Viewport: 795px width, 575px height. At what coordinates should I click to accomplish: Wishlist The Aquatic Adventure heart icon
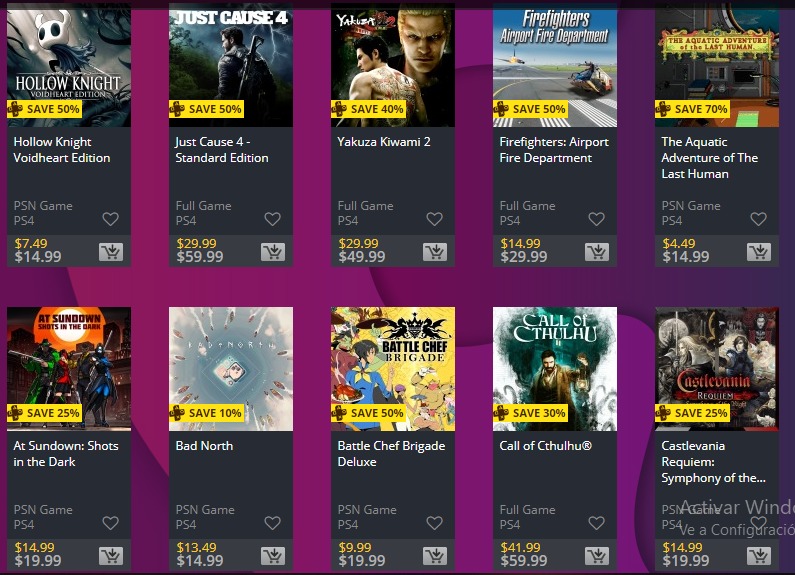(758, 219)
